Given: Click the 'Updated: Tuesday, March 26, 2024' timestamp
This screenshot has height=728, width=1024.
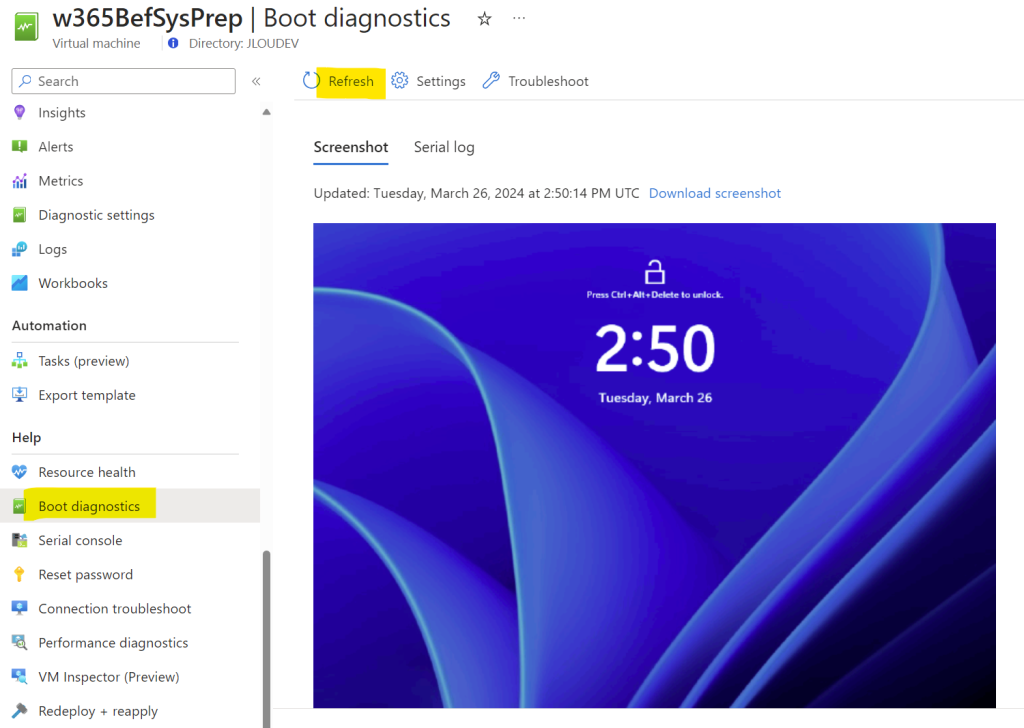Looking at the screenshot, I should click(x=476, y=193).
